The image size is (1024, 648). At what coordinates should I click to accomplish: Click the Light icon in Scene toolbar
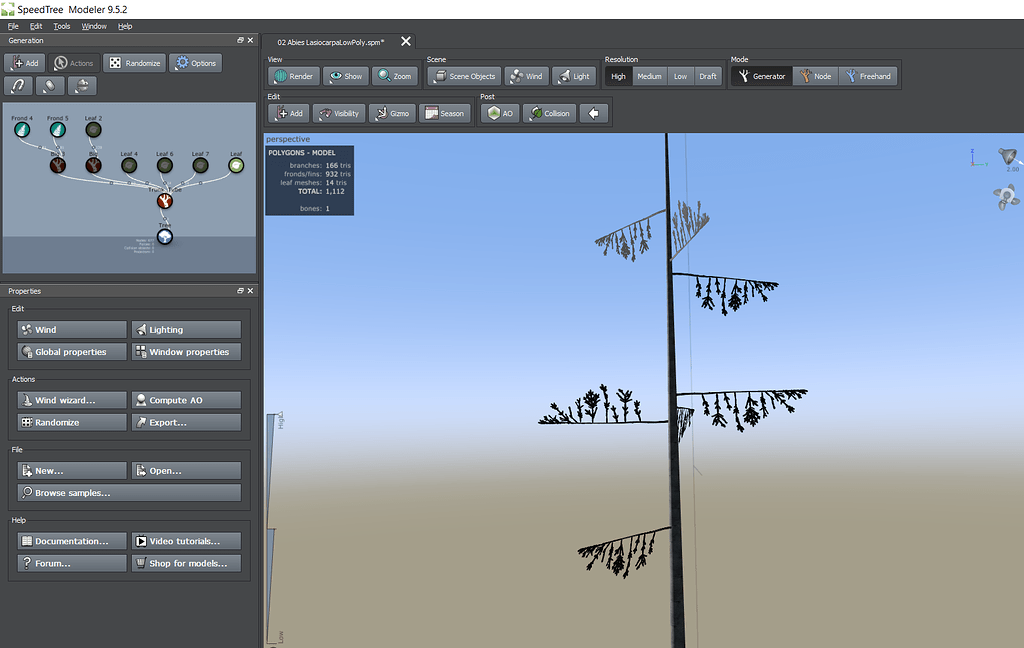click(573, 75)
